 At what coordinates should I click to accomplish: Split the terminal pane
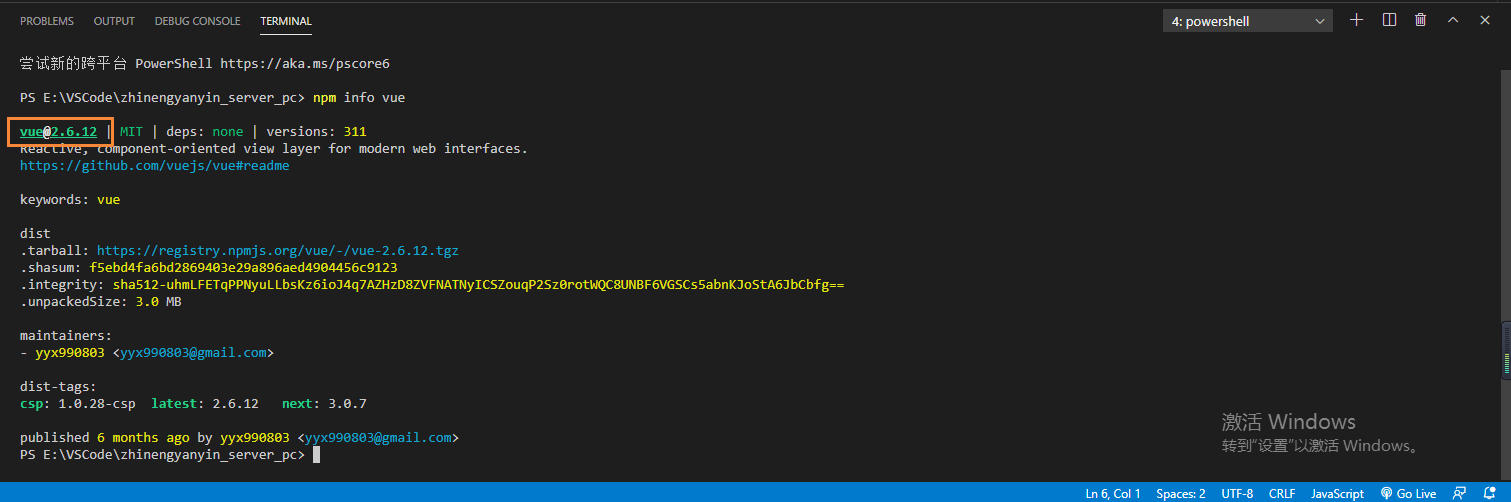pos(1389,20)
